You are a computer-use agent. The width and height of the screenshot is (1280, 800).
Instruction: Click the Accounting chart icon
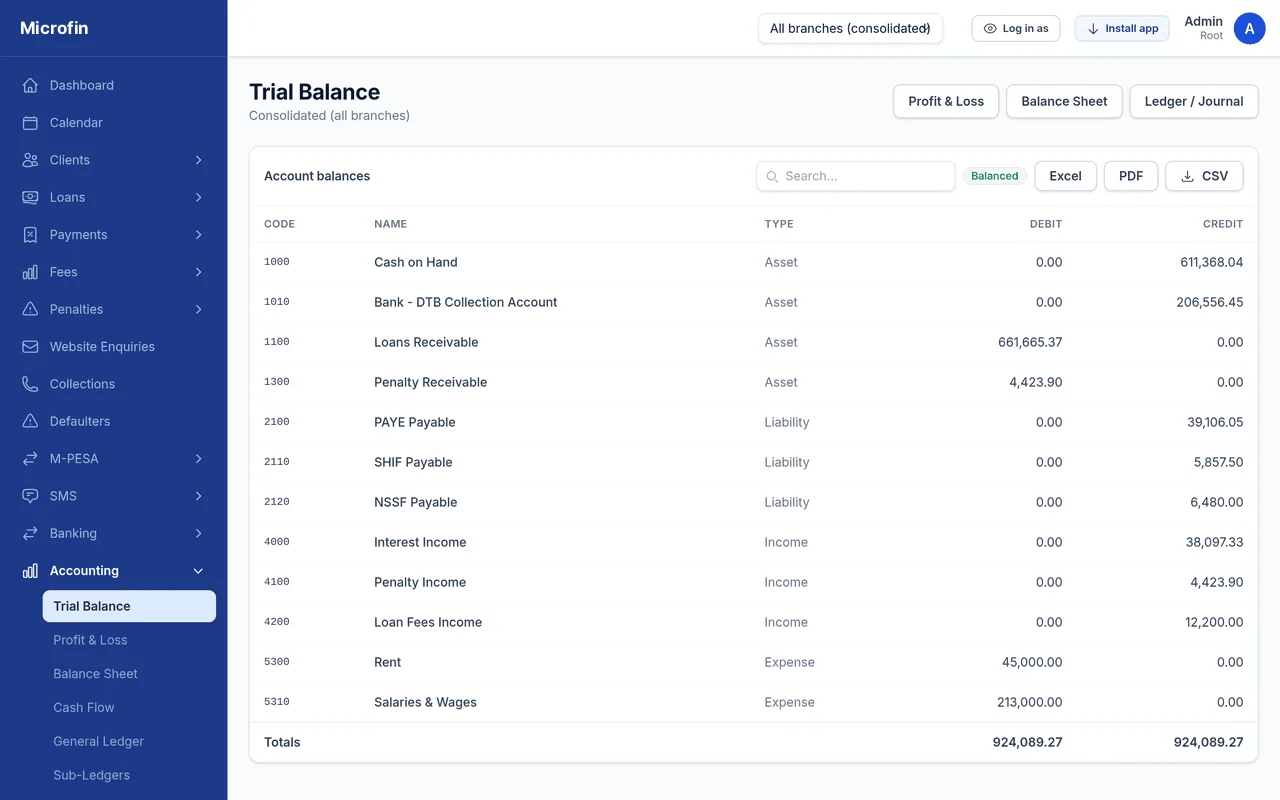(x=30, y=571)
